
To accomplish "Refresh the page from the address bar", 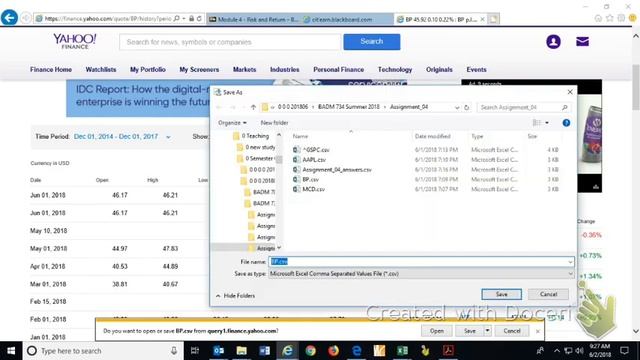I will click(199, 18).
